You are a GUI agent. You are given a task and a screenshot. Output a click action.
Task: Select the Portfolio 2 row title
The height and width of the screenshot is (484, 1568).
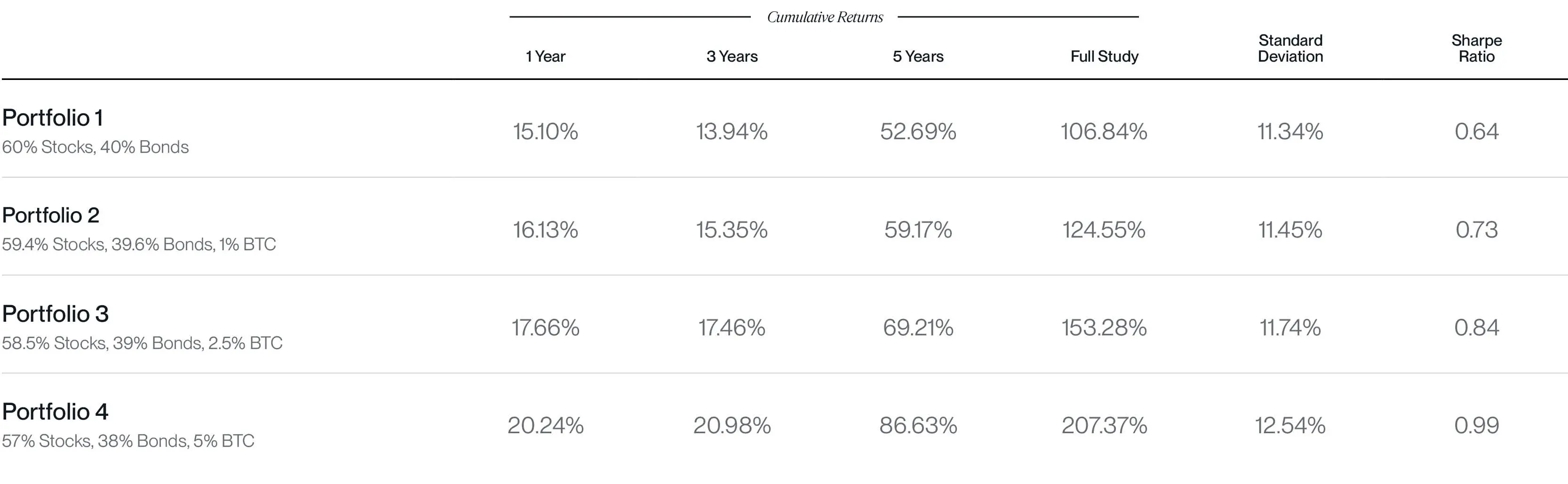[50, 215]
